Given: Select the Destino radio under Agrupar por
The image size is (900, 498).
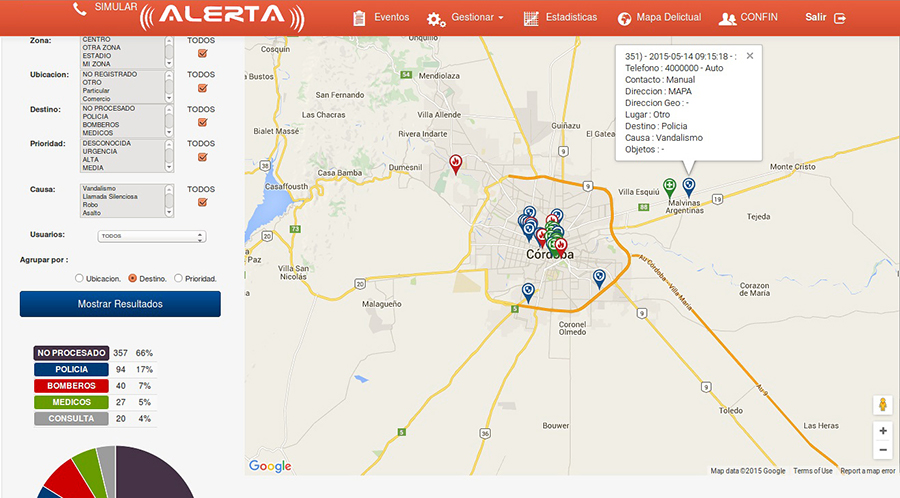Looking at the screenshot, I should point(133,278).
